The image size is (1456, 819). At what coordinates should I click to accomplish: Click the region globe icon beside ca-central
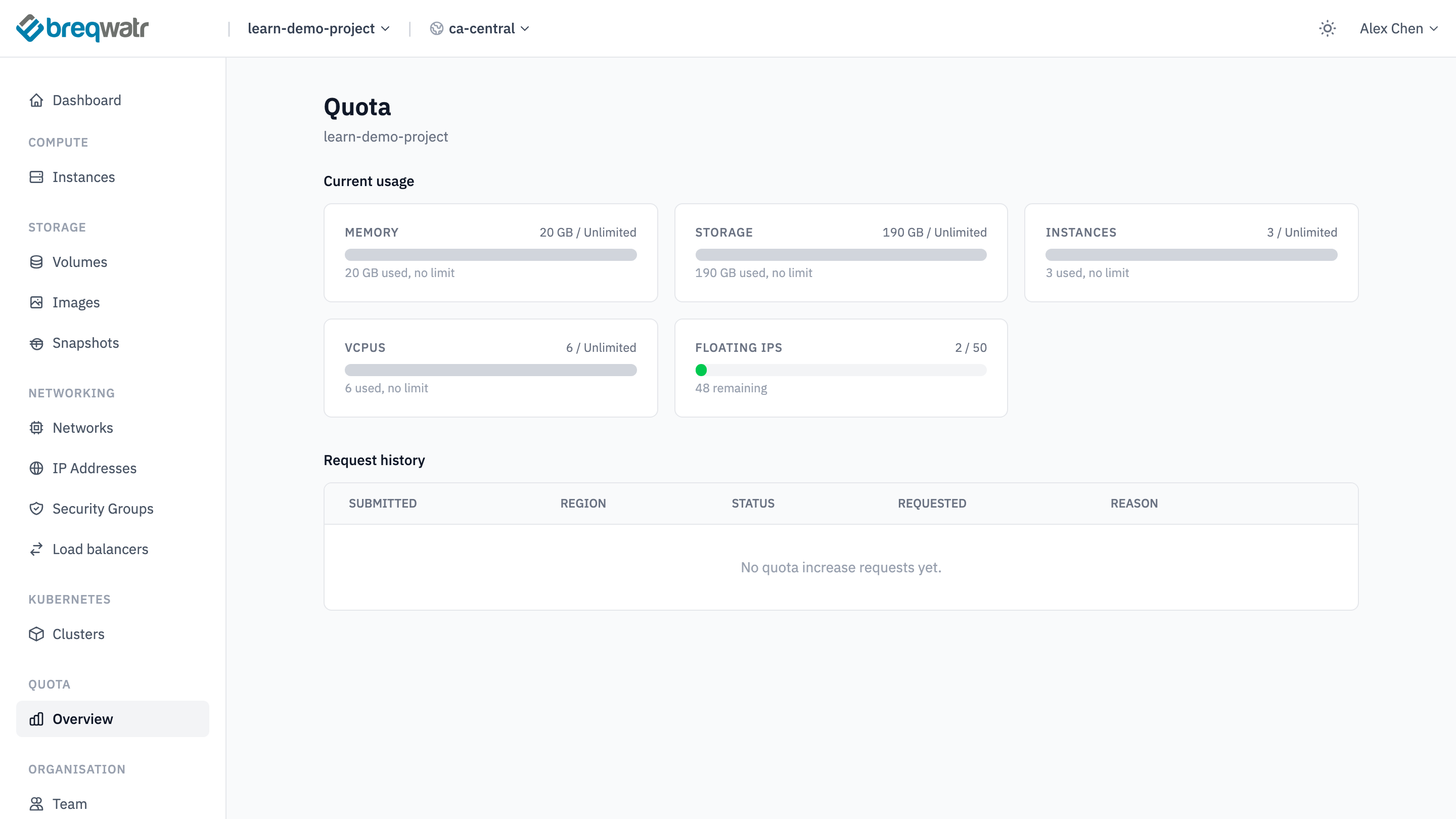pyautogui.click(x=436, y=28)
